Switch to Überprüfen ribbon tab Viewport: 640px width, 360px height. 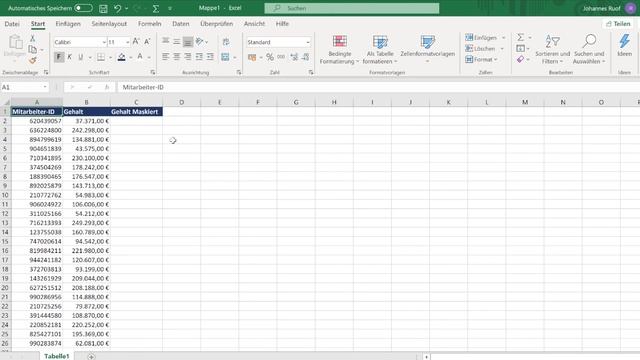point(217,24)
